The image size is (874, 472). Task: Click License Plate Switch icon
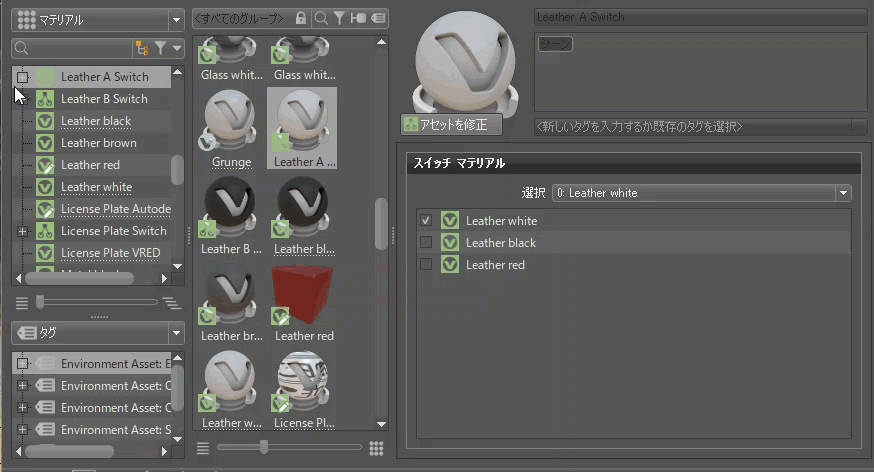[x=45, y=231]
